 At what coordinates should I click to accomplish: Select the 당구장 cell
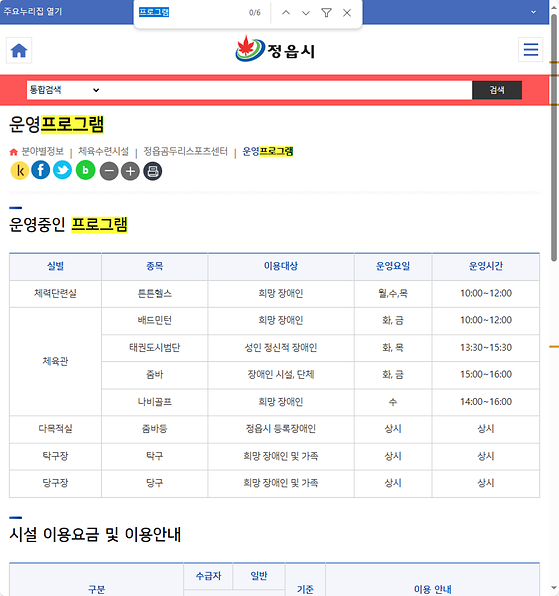tap(55, 483)
